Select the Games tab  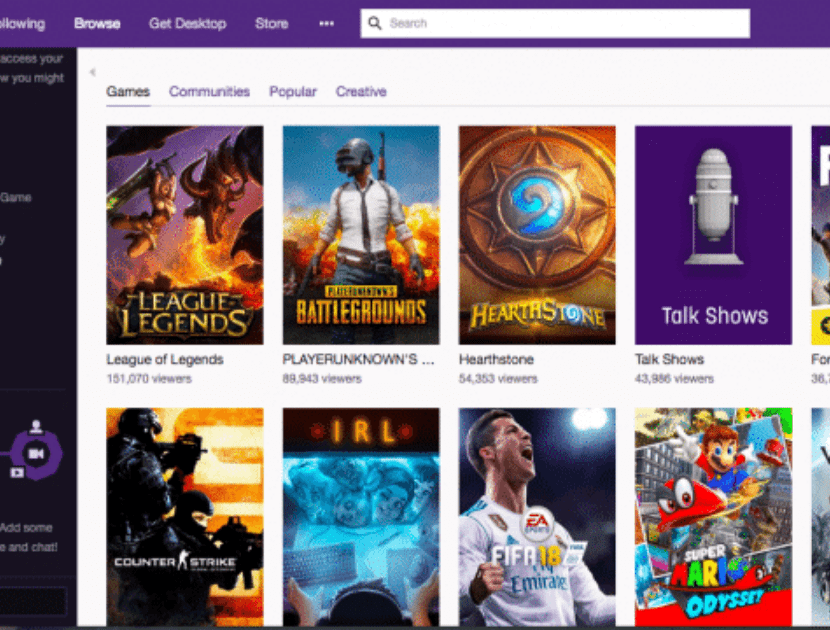click(x=128, y=91)
